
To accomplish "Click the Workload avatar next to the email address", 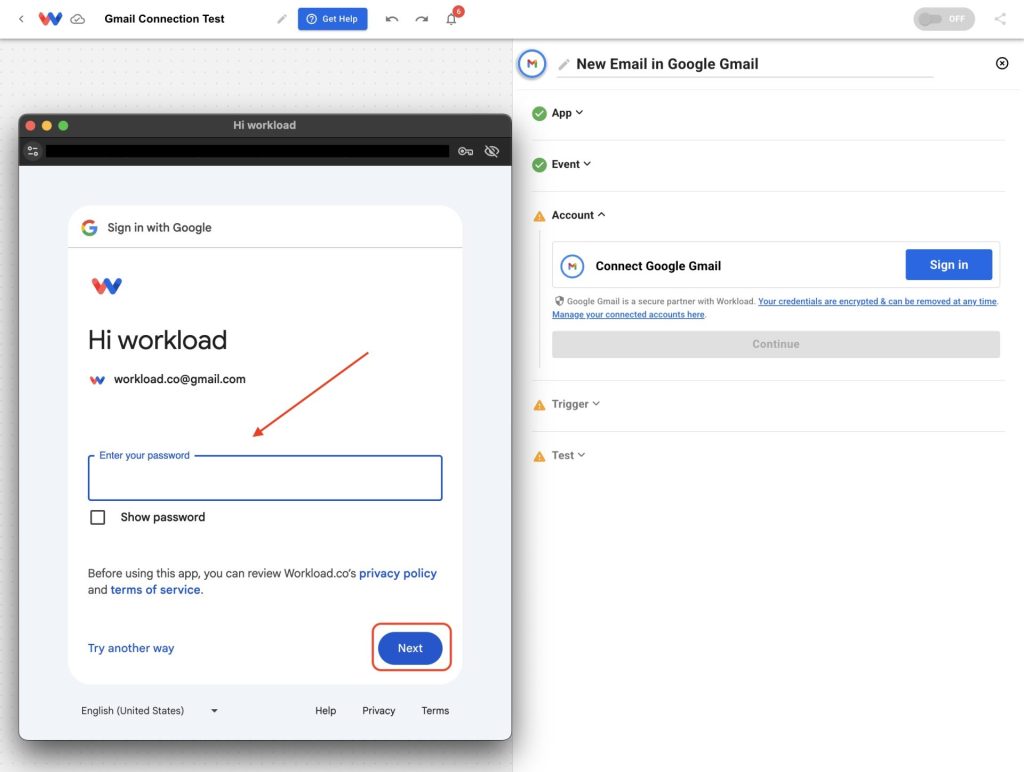I will 97,379.
